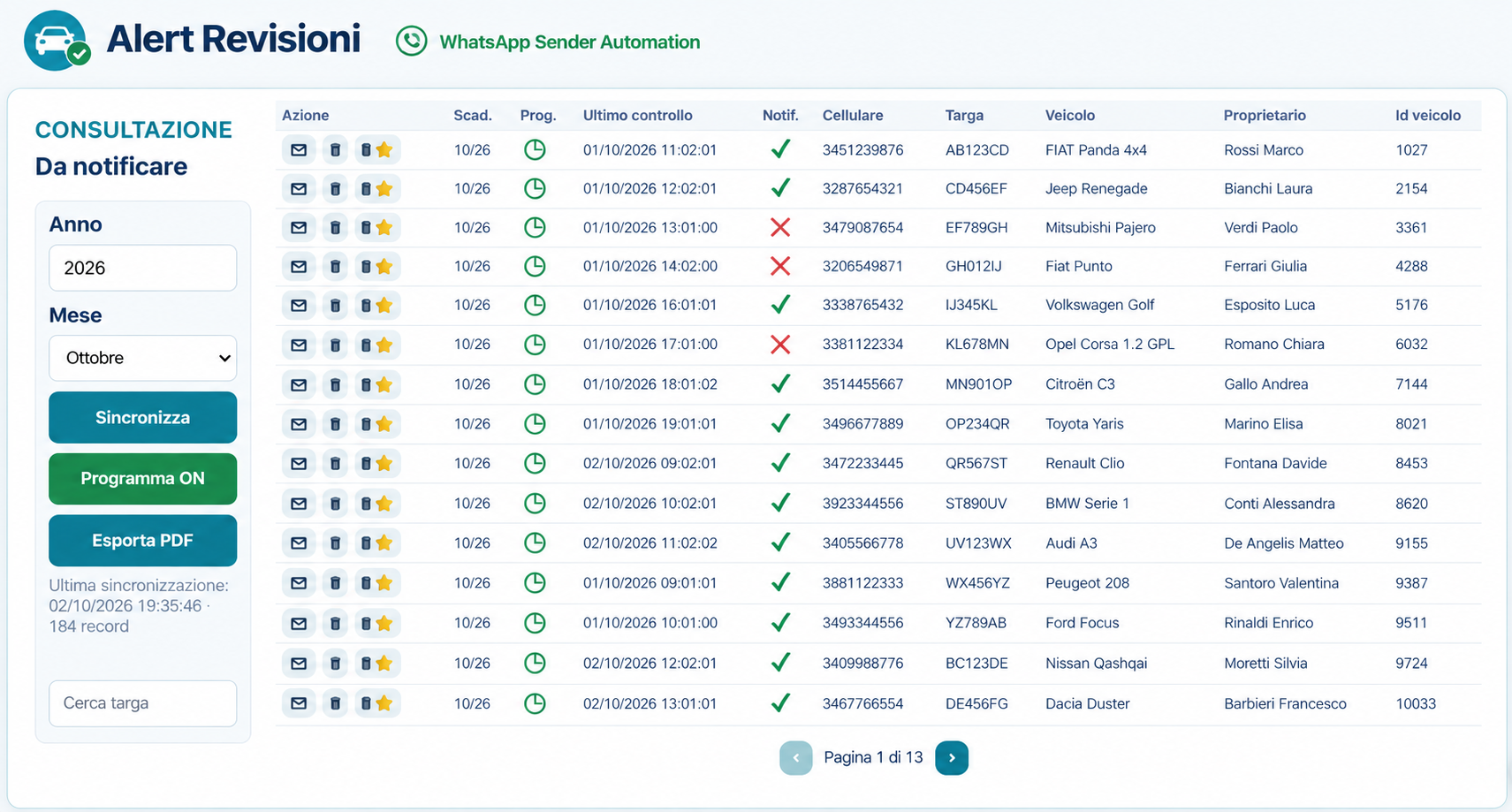
Task: Click Esporta PDF button
Action: [x=143, y=541]
